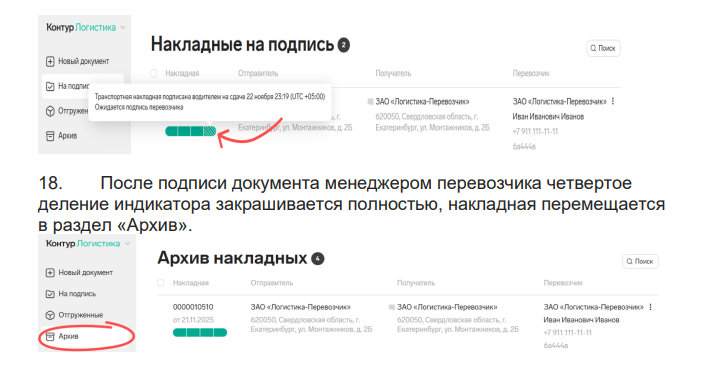Click the recipient address in the archive row
The height and width of the screenshot is (380, 708).
tap(458, 324)
